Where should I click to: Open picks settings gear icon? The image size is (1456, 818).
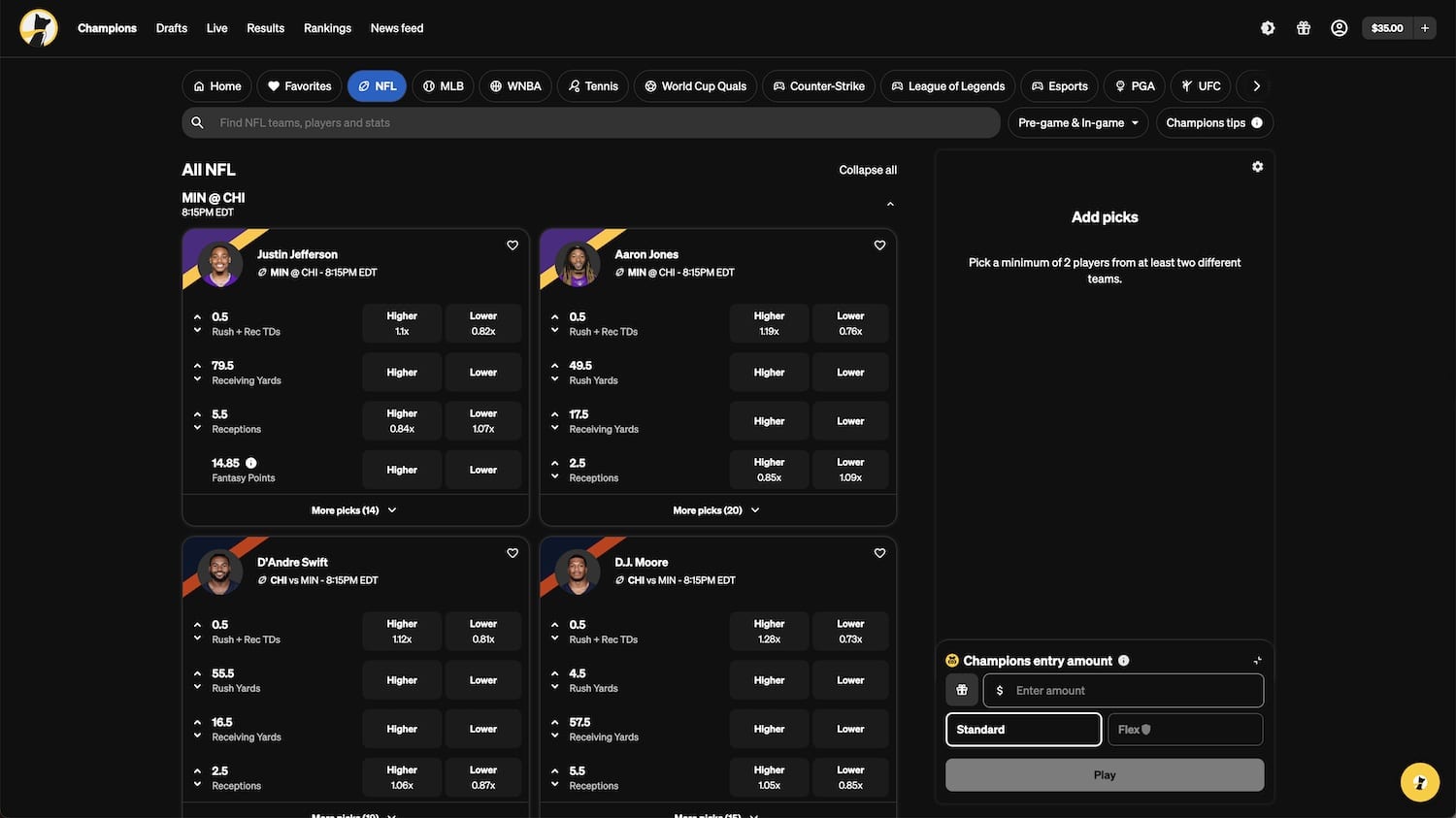pyautogui.click(x=1257, y=167)
